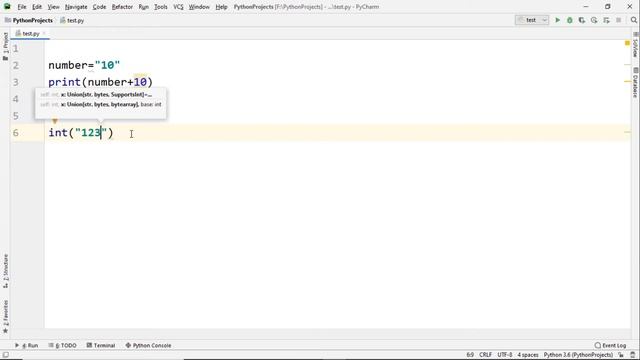Change UTF-8 file encoding
This screenshot has height=360, width=640.
[x=504, y=355]
